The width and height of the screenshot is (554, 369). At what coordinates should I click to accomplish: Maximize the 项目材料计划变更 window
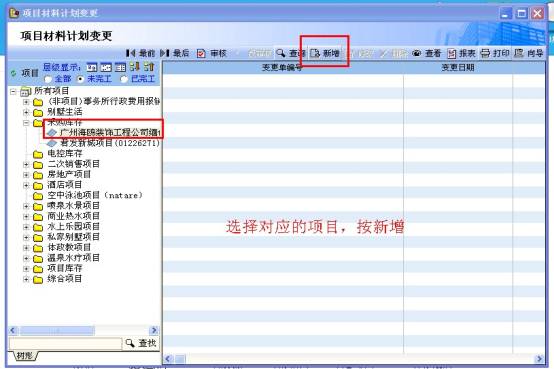521,13
